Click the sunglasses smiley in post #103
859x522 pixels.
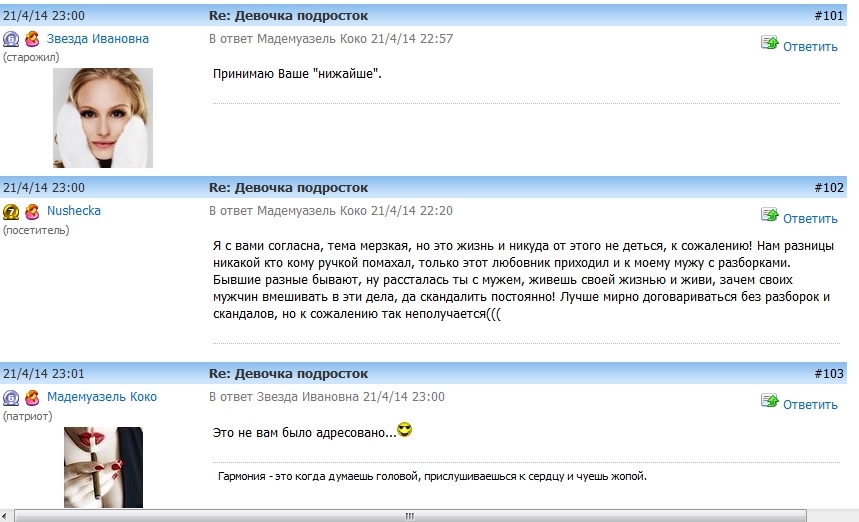point(405,431)
